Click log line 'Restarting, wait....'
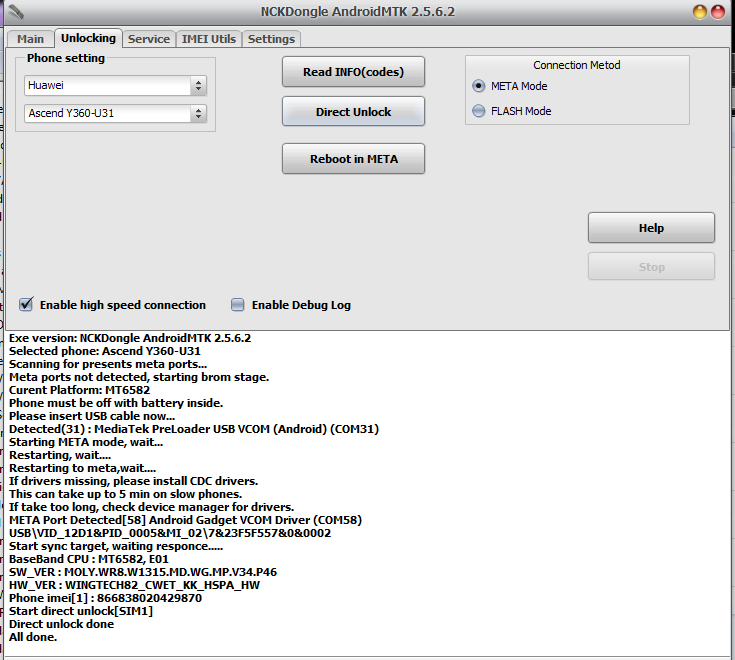The image size is (735, 660). (60, 455)
